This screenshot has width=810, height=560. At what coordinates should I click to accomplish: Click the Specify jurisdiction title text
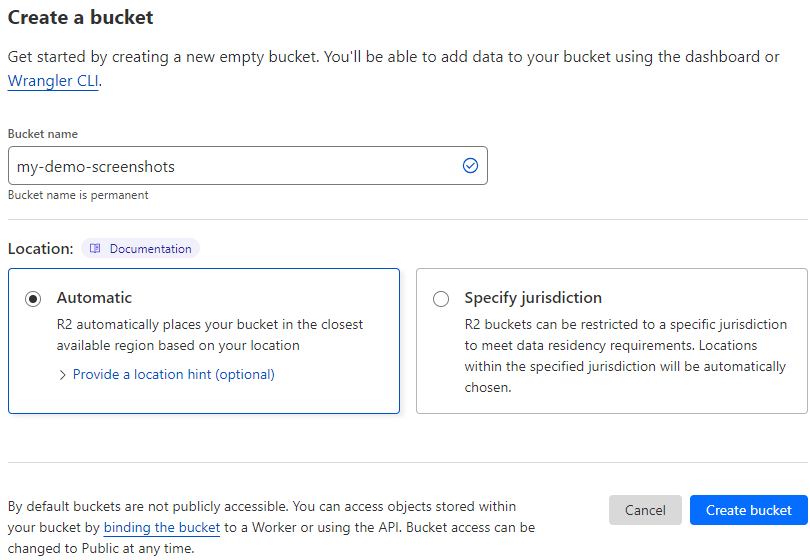pyautogui.click(x=533, y=298)
